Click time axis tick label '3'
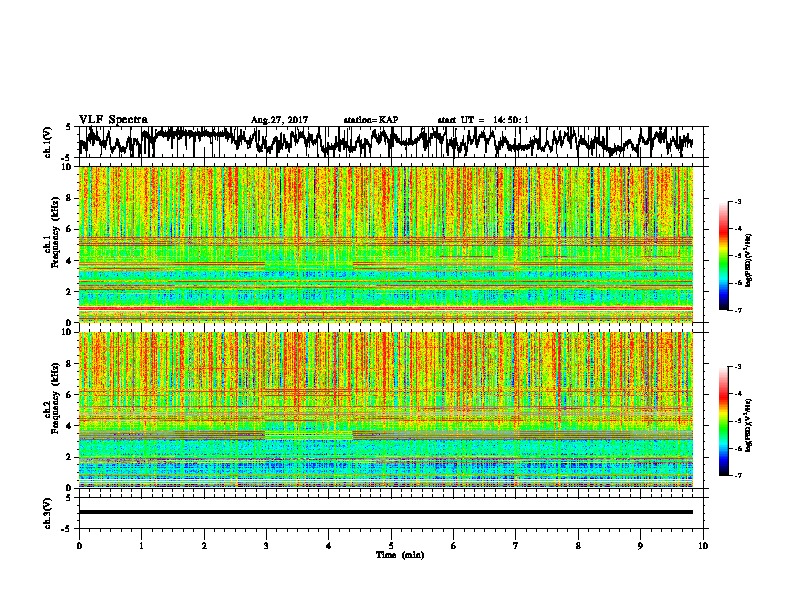Viewport: 792px width, 612px height. click(x=266, y=545)
